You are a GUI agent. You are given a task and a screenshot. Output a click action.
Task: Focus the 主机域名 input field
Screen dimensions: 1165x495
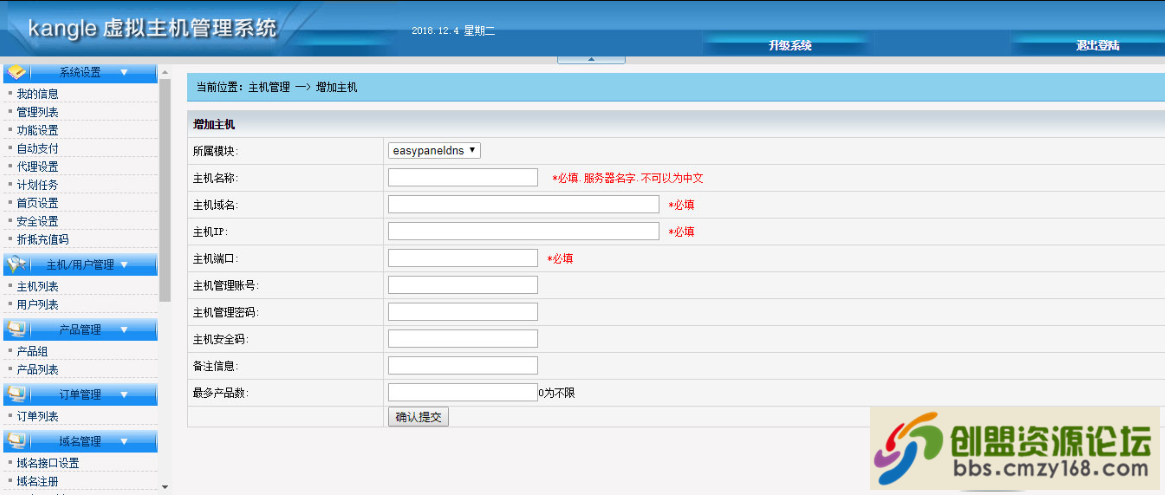[x=524, y=204]
